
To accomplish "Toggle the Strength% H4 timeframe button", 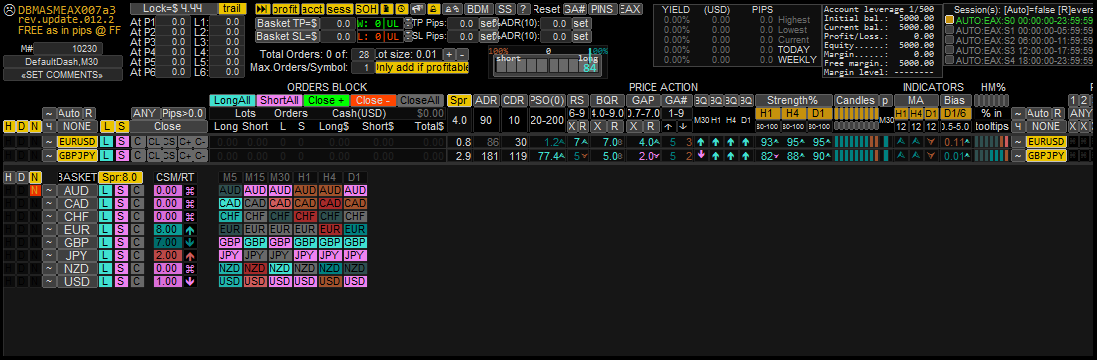I will [x=794, y=113].
